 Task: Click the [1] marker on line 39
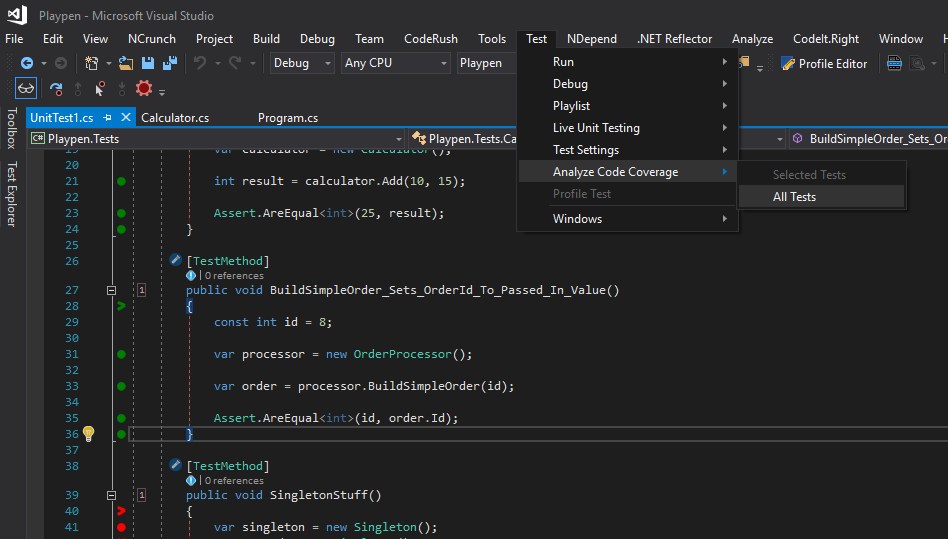pyautogui.click(x=141, y=495)
